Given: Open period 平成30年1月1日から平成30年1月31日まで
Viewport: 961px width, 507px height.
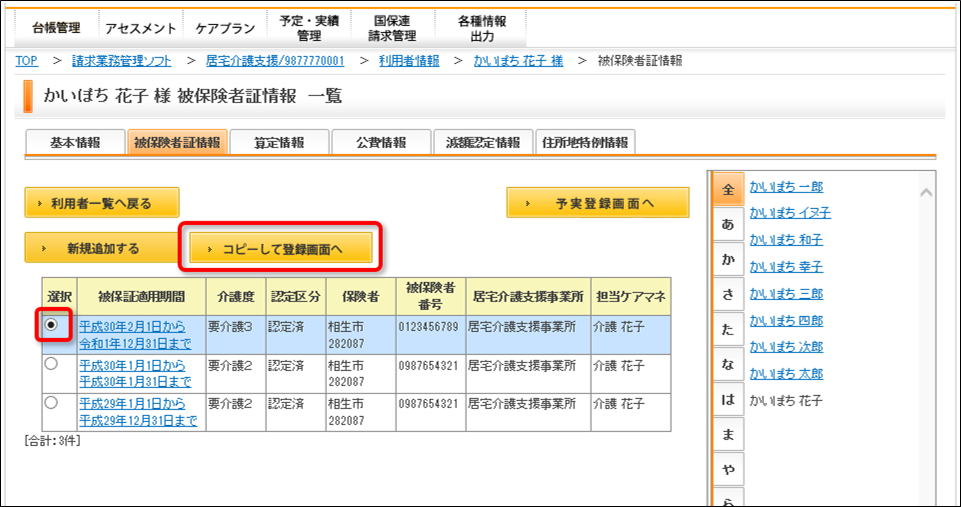Looking at the screenshot, I should click(135, 374).
